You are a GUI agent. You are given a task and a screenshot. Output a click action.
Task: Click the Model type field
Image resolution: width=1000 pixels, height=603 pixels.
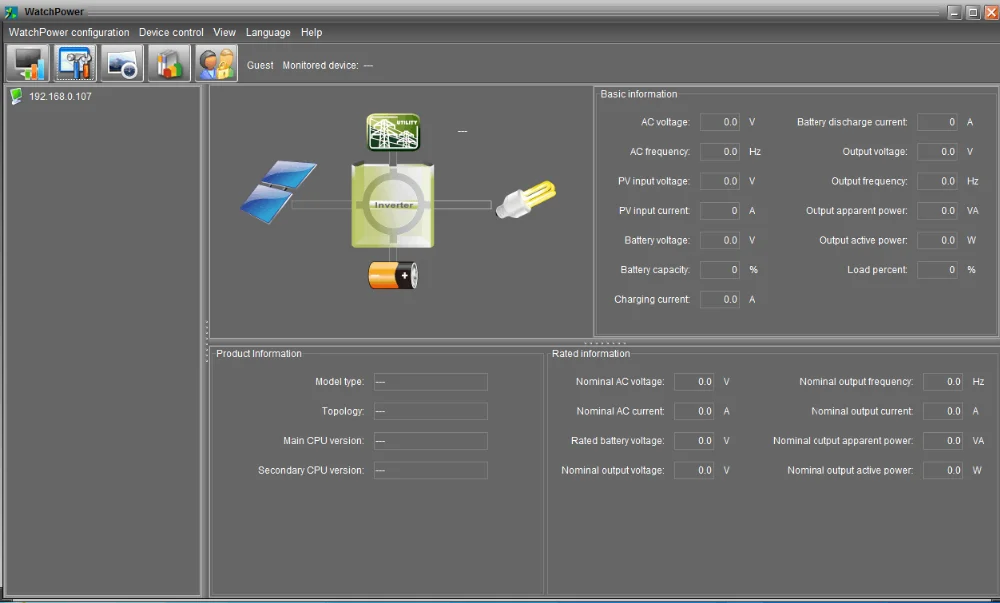pyautogui.click(x=430, y=382)
